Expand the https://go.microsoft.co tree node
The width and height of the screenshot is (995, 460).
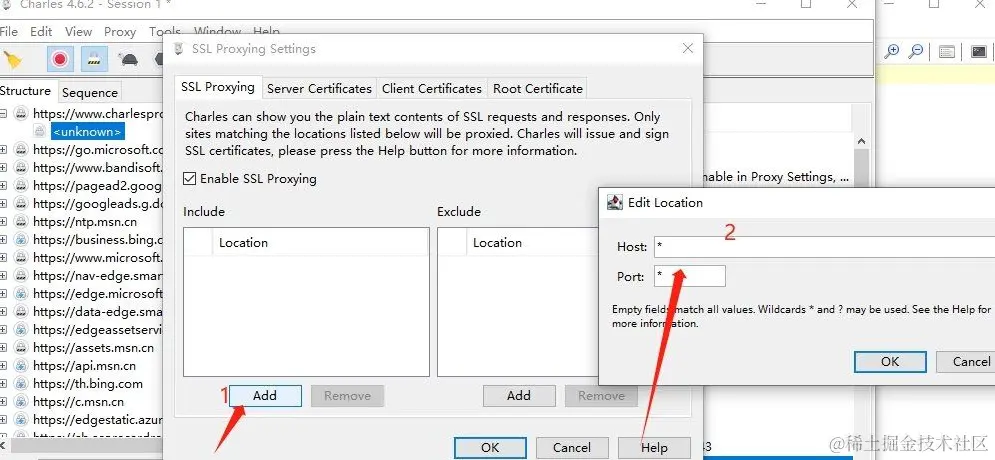click(4, 150)
